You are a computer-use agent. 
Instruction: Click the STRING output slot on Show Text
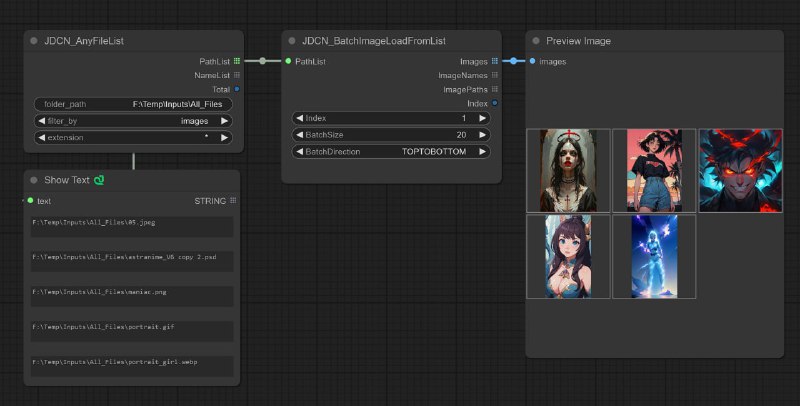(x=234, y=201)
